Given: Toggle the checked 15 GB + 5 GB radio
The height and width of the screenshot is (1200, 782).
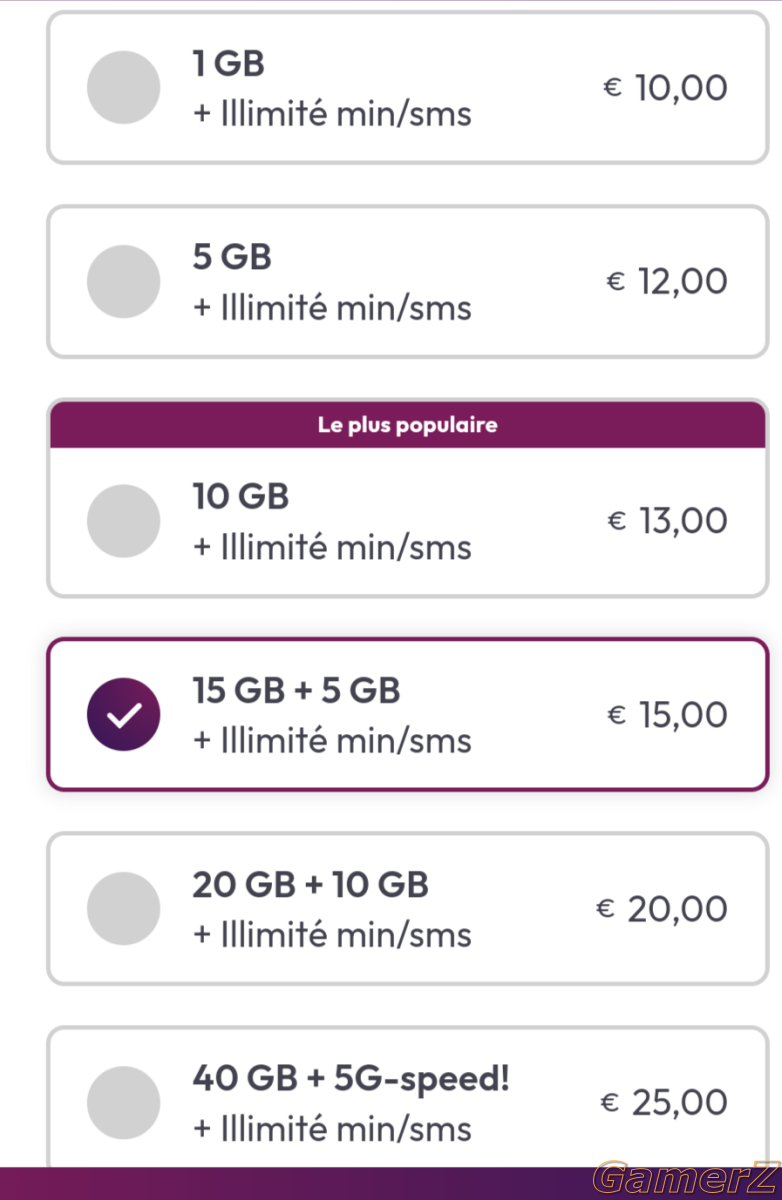Looking at the screenshot, I should coord(124,715).
